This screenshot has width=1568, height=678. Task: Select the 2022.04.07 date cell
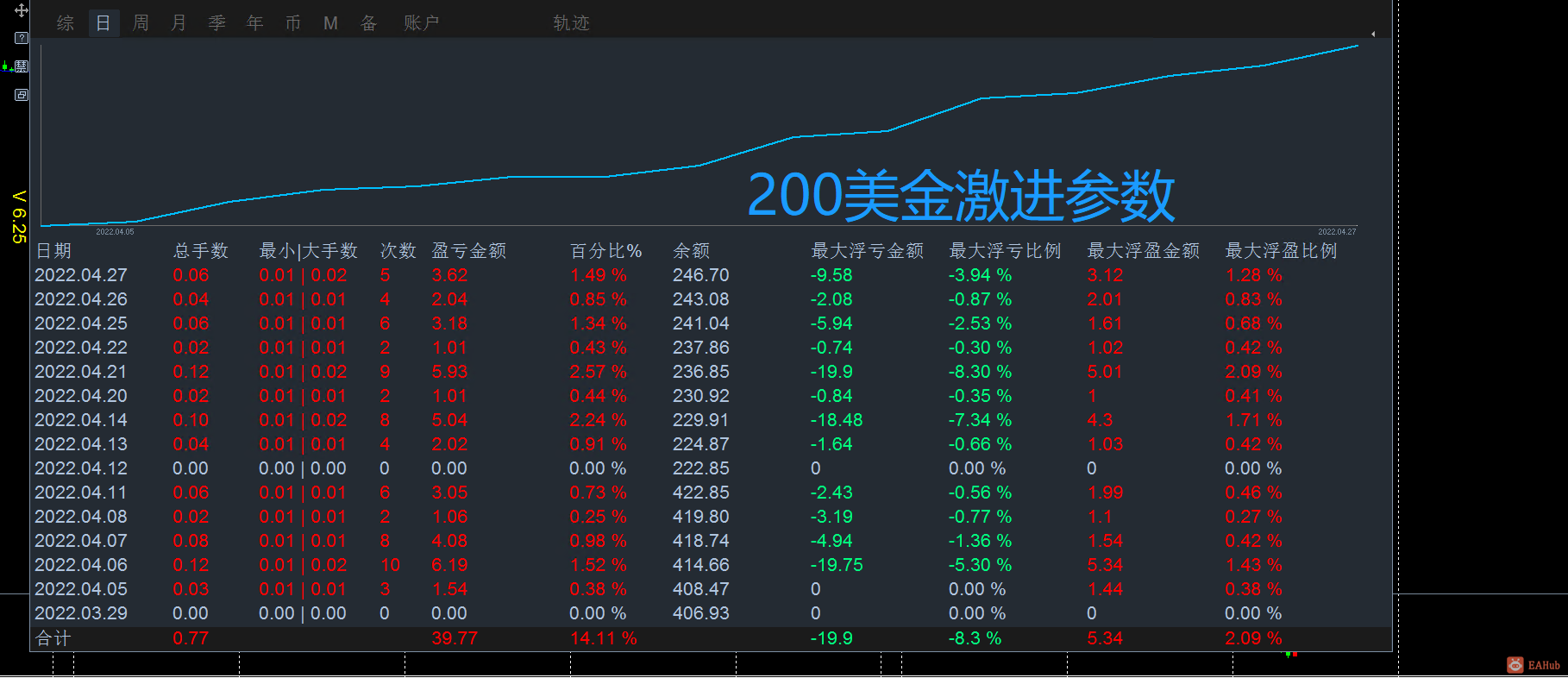click(81, 541)
